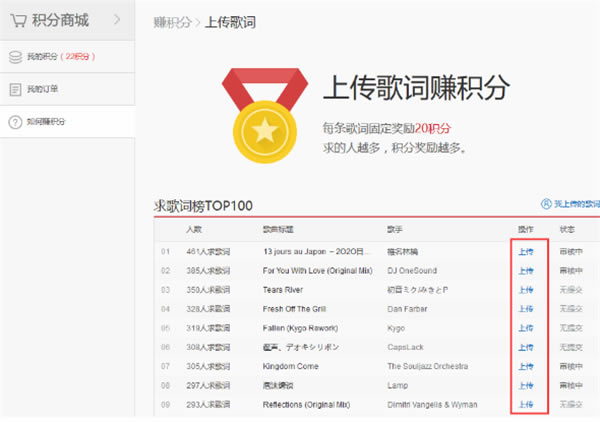Click the status of the DJ OneSound row
600x422 pixels.
(571, 271)
